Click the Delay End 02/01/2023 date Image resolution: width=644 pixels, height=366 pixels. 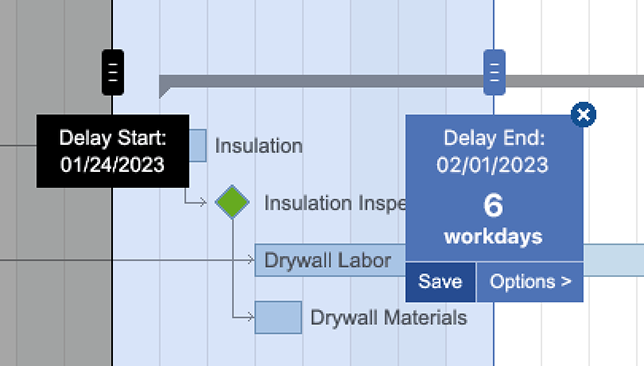[x=492, y=165]
